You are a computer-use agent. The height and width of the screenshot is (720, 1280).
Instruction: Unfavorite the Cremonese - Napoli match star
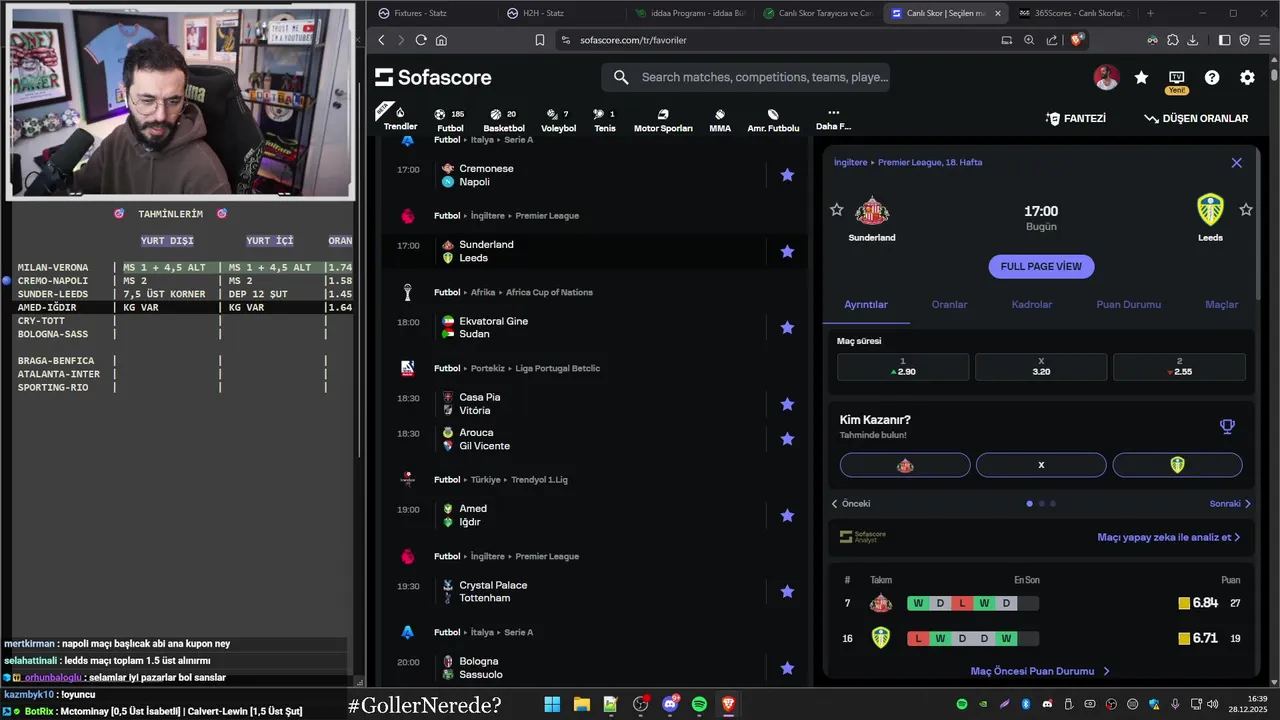pos(787,175)
